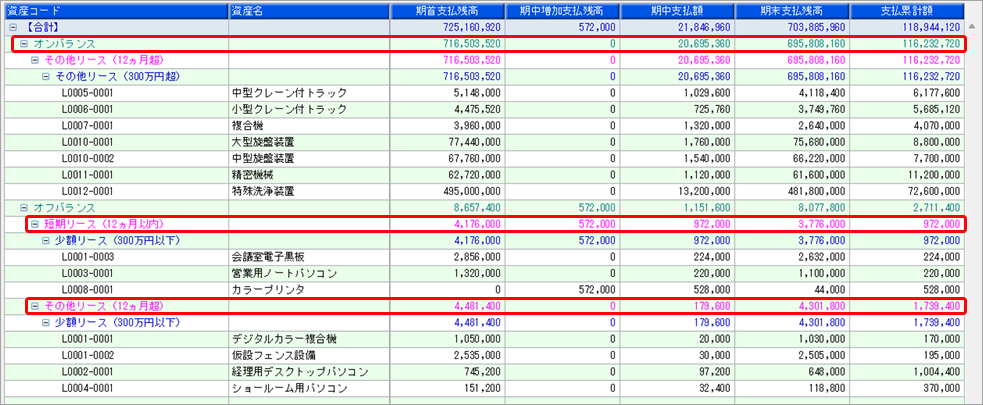Collapse the 【合計】 tree node
The width and height of the screenshot is (983, 405).
click(x=13, y=28)
